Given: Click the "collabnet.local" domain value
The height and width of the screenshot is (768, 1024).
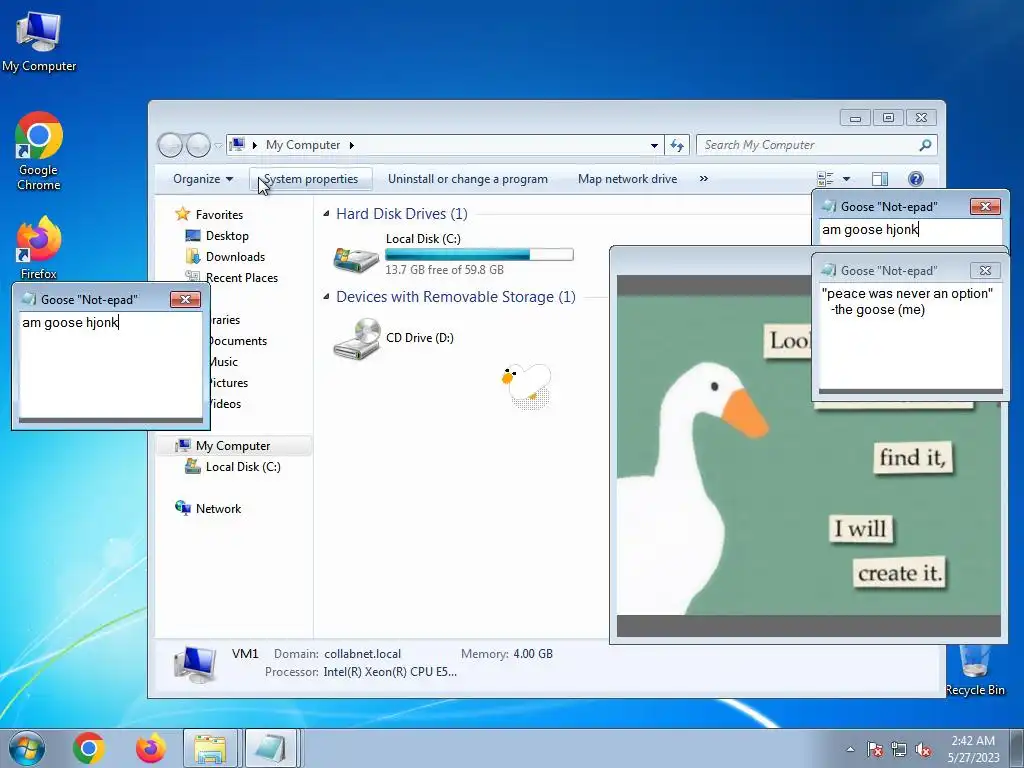Looking at the screenshot, I should 362,654.
